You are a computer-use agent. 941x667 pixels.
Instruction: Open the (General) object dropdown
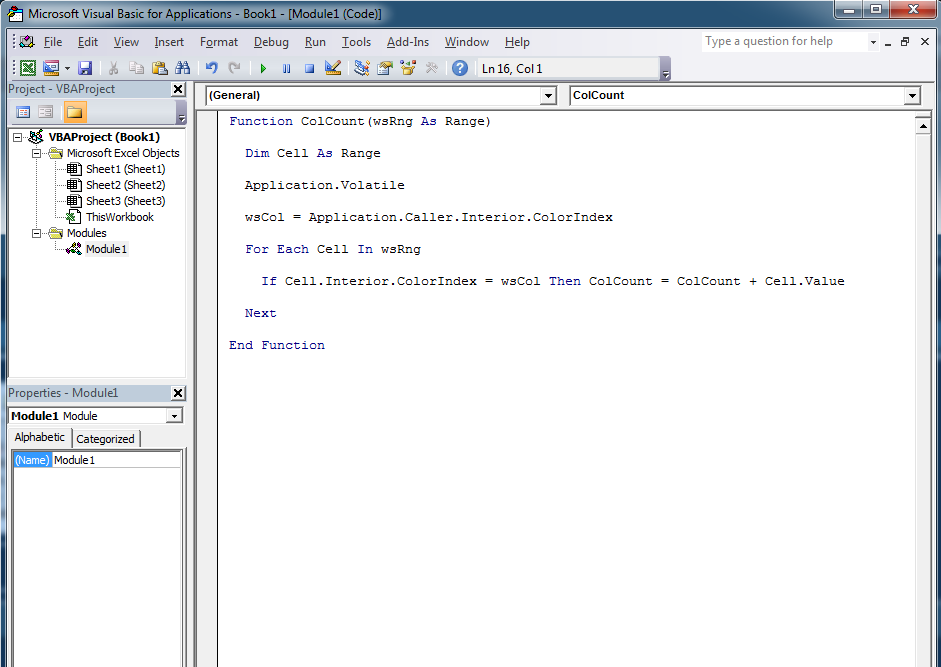point(548,95)
